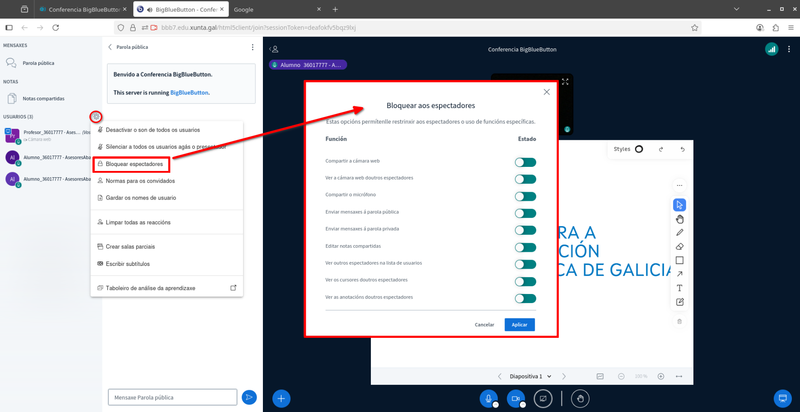Click the raise hand button

pyautogui.click(x=580, y=398)
